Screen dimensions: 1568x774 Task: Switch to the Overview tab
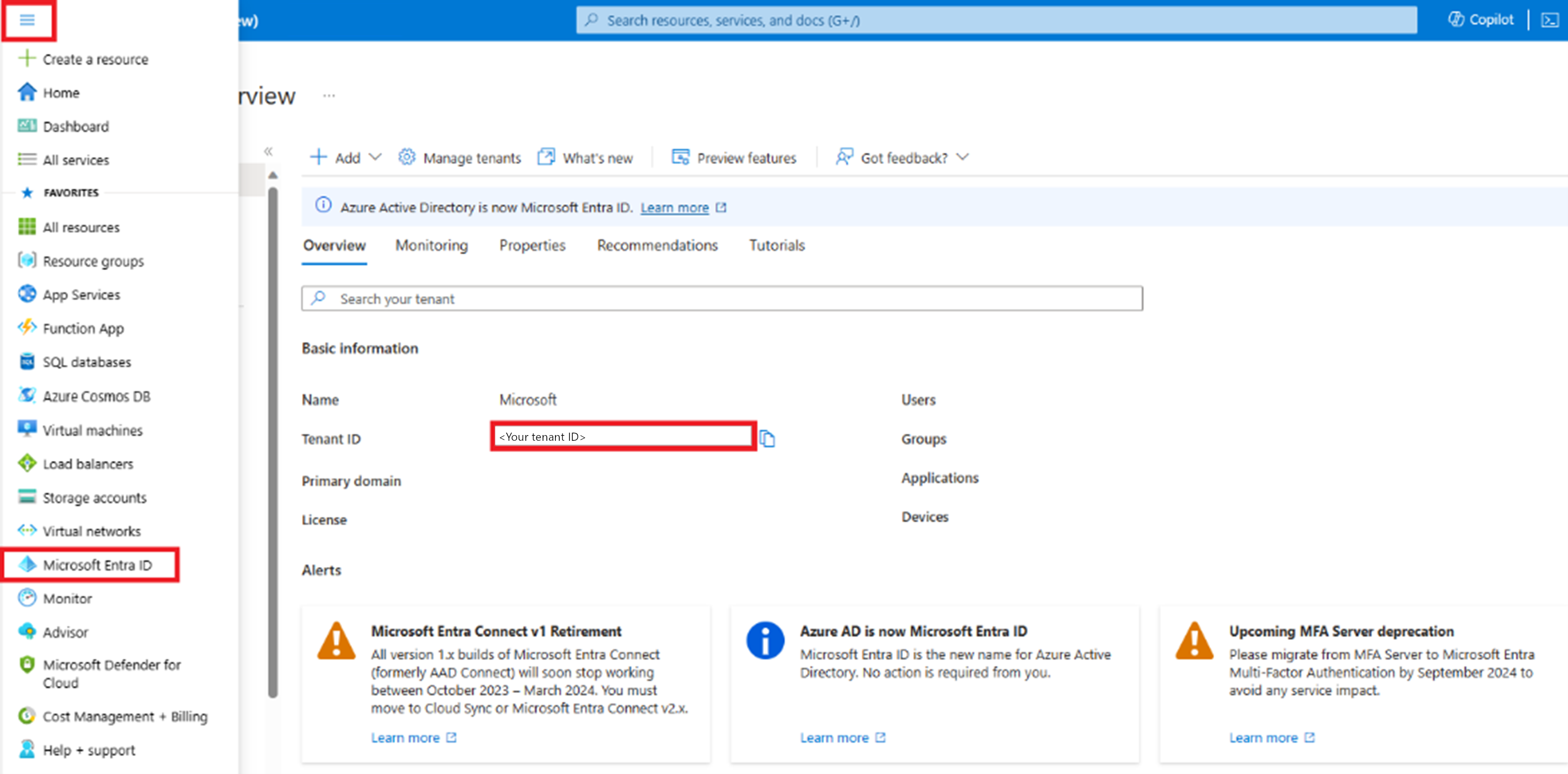click(x=334, y=245)
